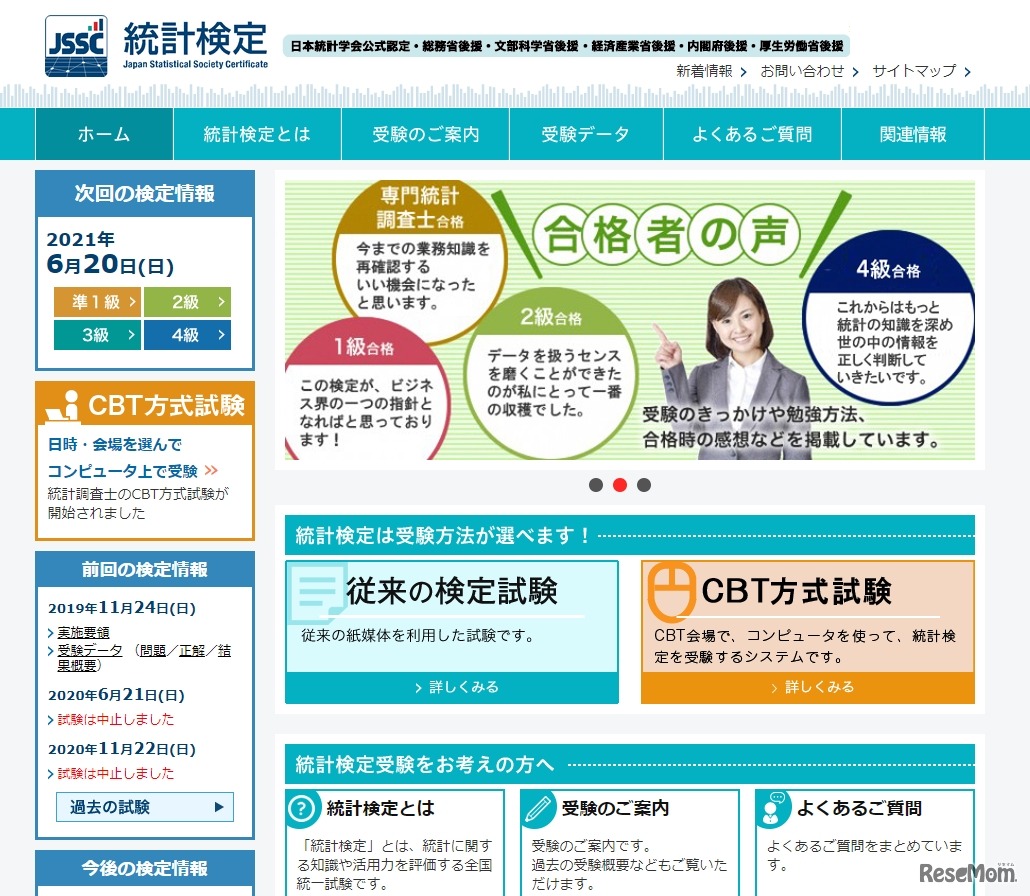Screen dimensions: 1030x896
Task: Click the document icon beside 従来の検定試験
Action: 316,592
